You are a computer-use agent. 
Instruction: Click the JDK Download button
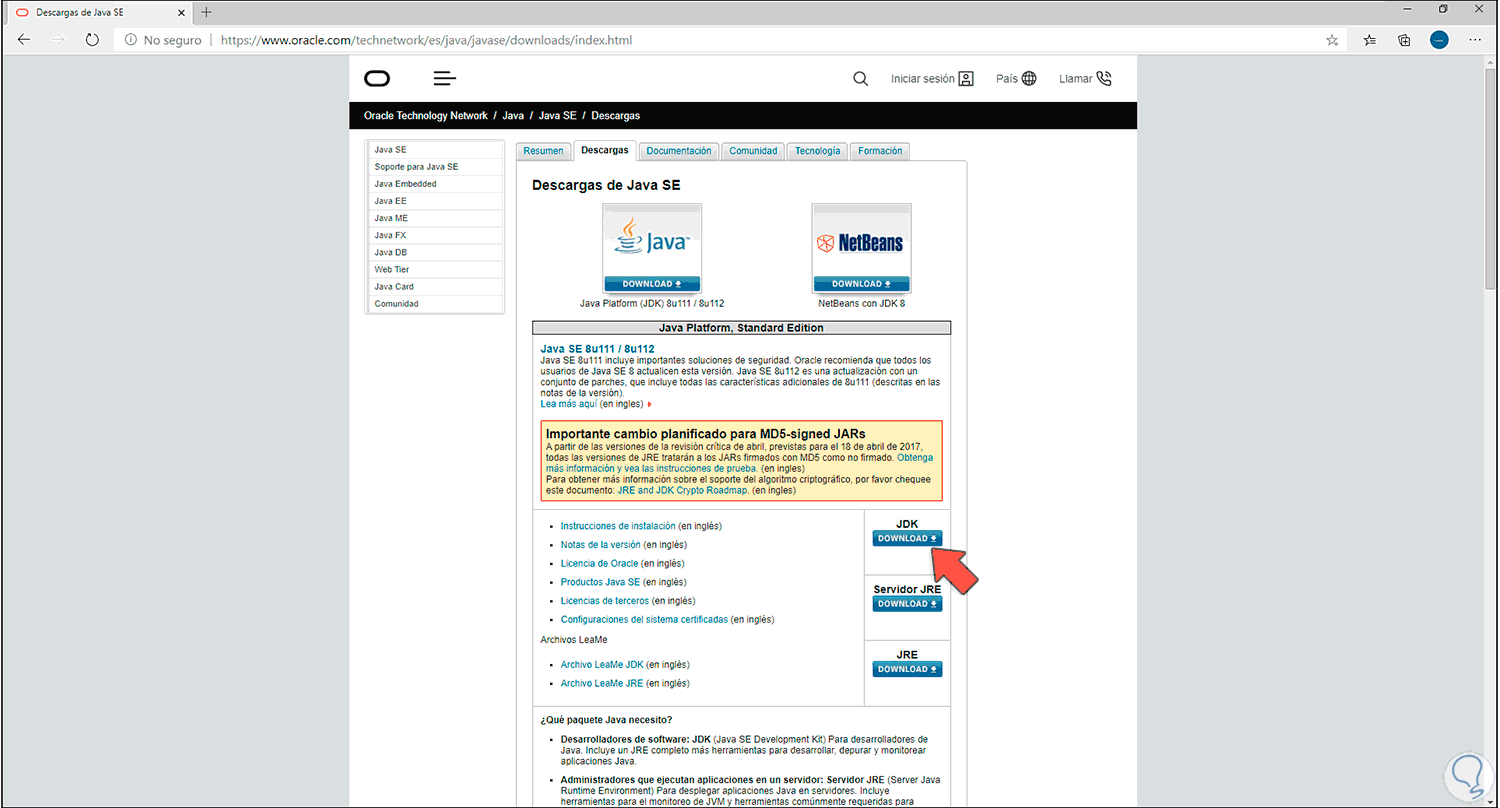(x=907, y=538)
